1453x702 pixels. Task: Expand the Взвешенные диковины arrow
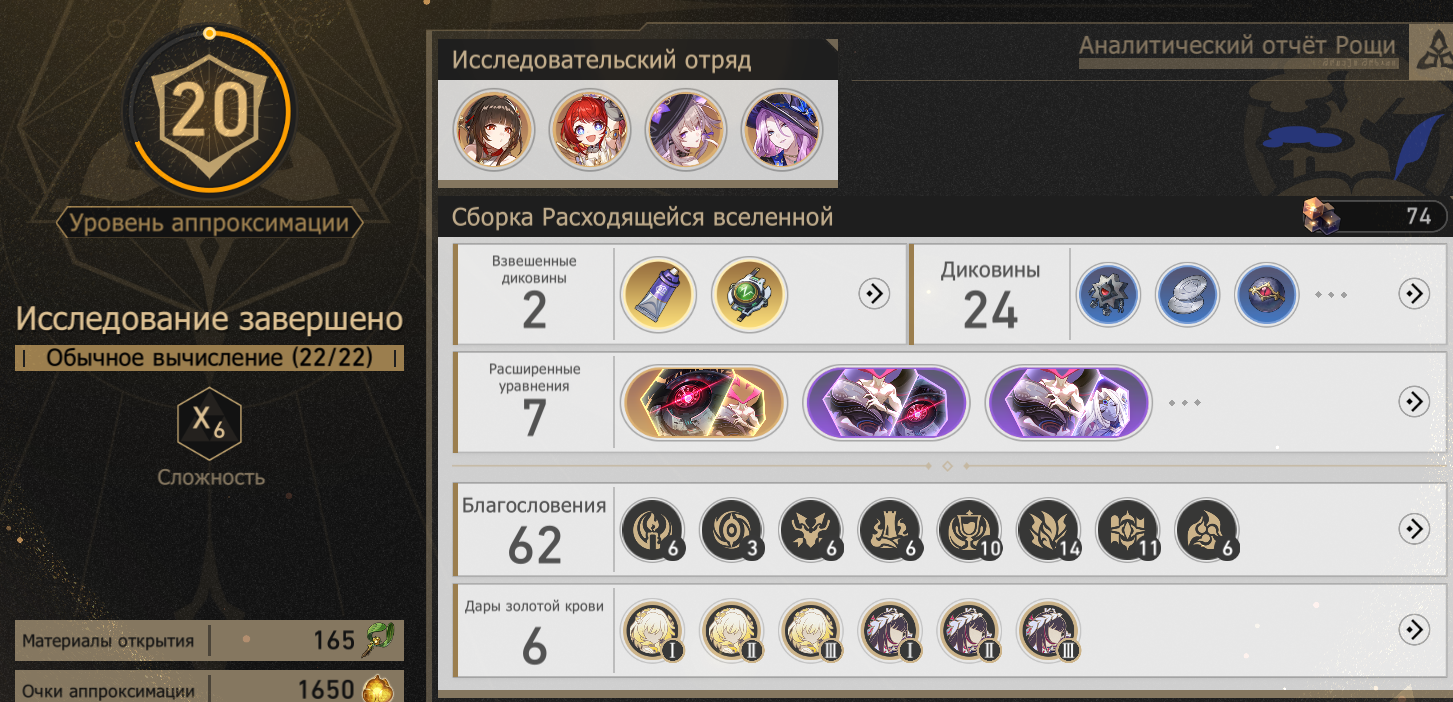coord(875,293)
